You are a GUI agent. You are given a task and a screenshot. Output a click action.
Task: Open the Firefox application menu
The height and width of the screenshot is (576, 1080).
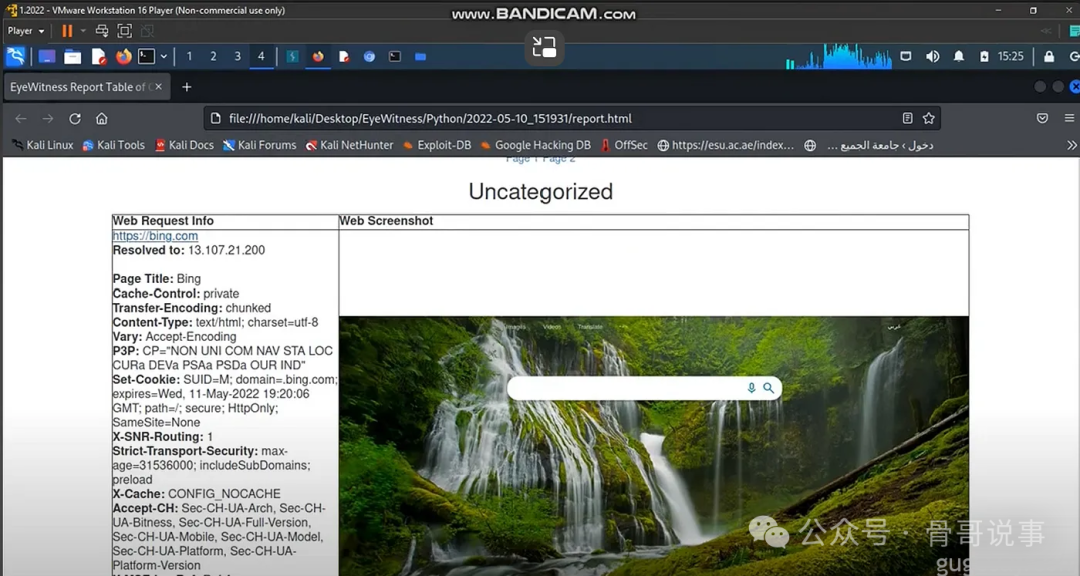[1069, 119]
